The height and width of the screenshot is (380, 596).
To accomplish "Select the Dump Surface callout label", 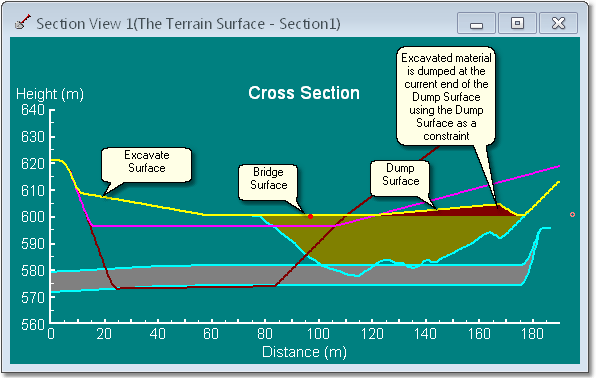I will [x=401, y=178].
